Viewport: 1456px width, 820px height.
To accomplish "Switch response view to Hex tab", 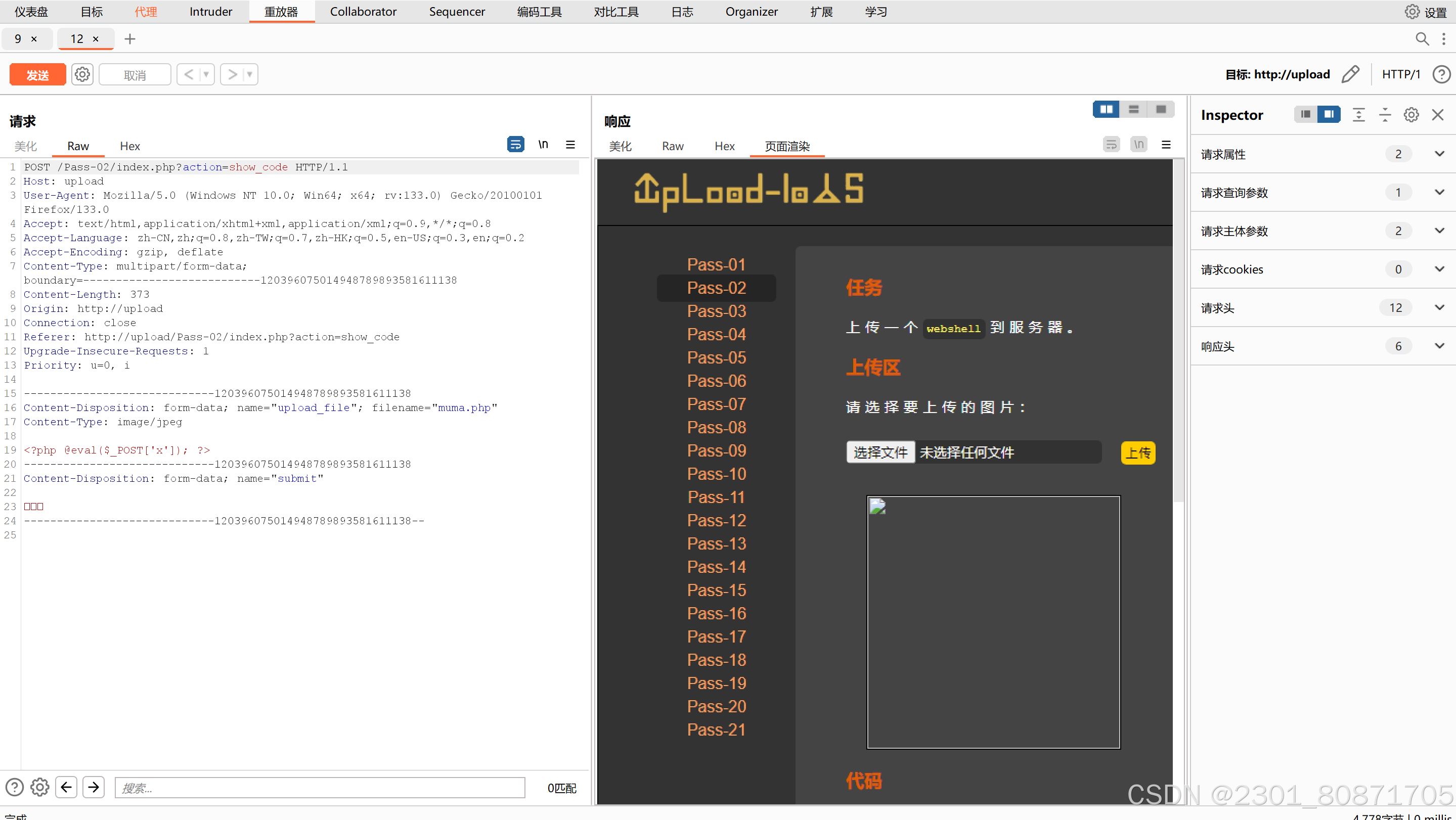I will coord(724,147).
